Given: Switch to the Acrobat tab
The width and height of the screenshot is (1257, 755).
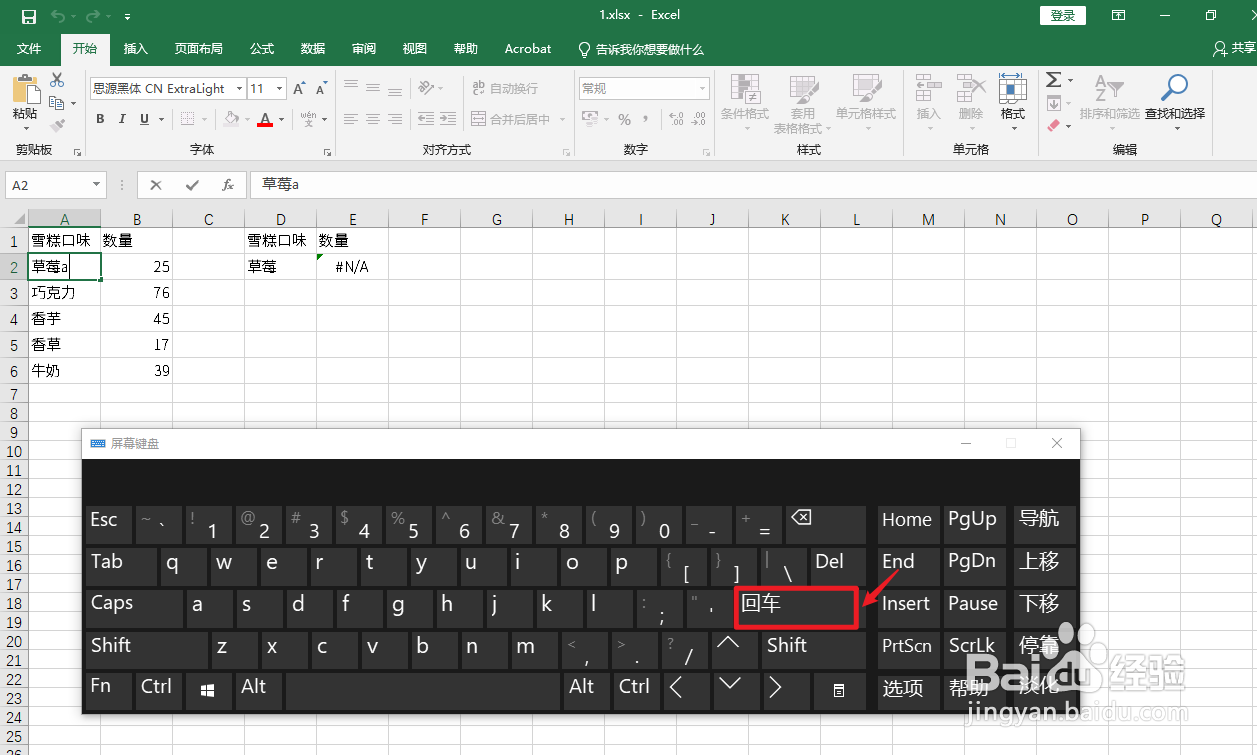Looking at the screenshot, I should coord(528,49).
